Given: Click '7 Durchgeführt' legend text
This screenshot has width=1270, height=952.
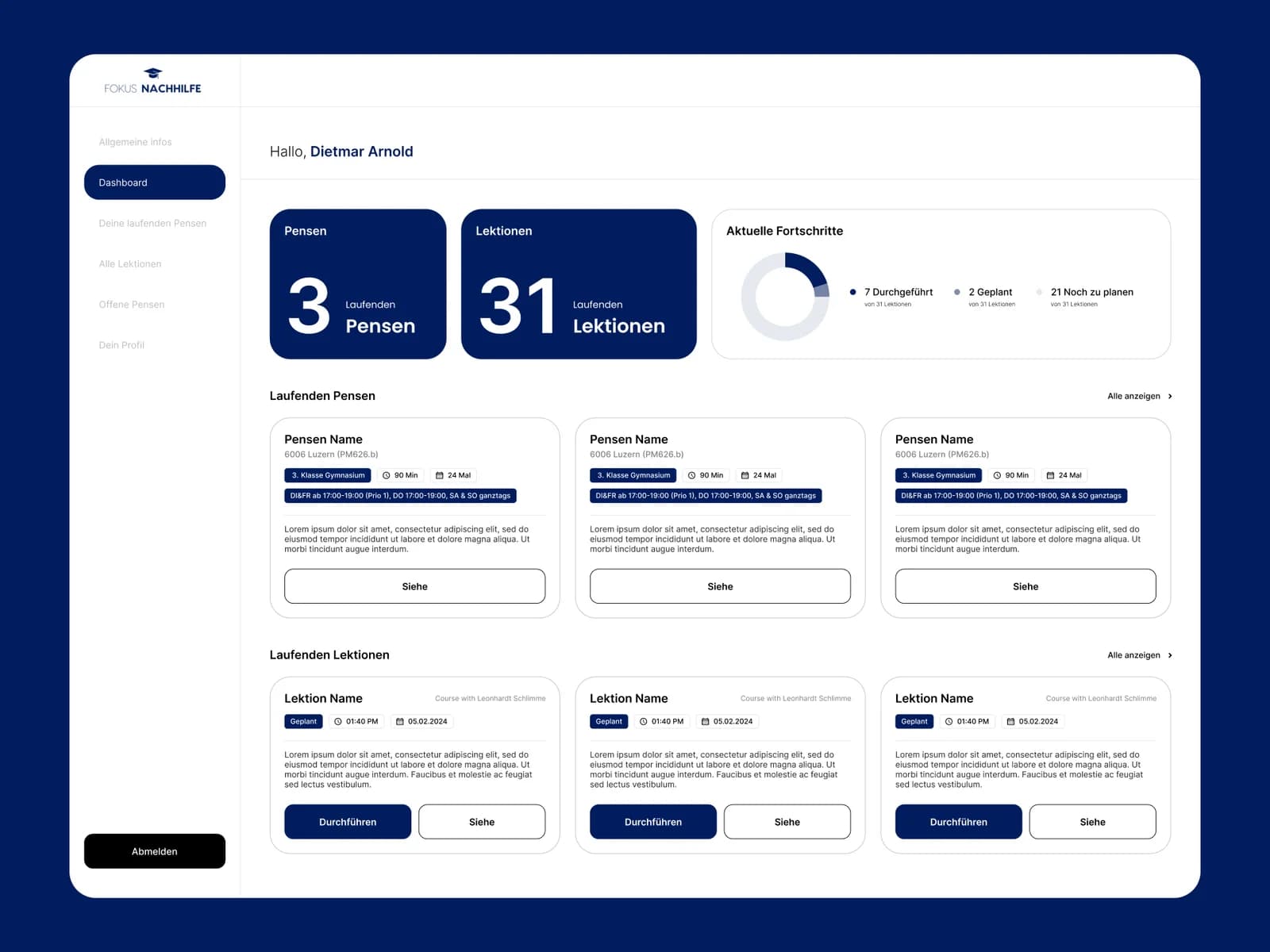Looking at the screenshot, I should point(899,292).
